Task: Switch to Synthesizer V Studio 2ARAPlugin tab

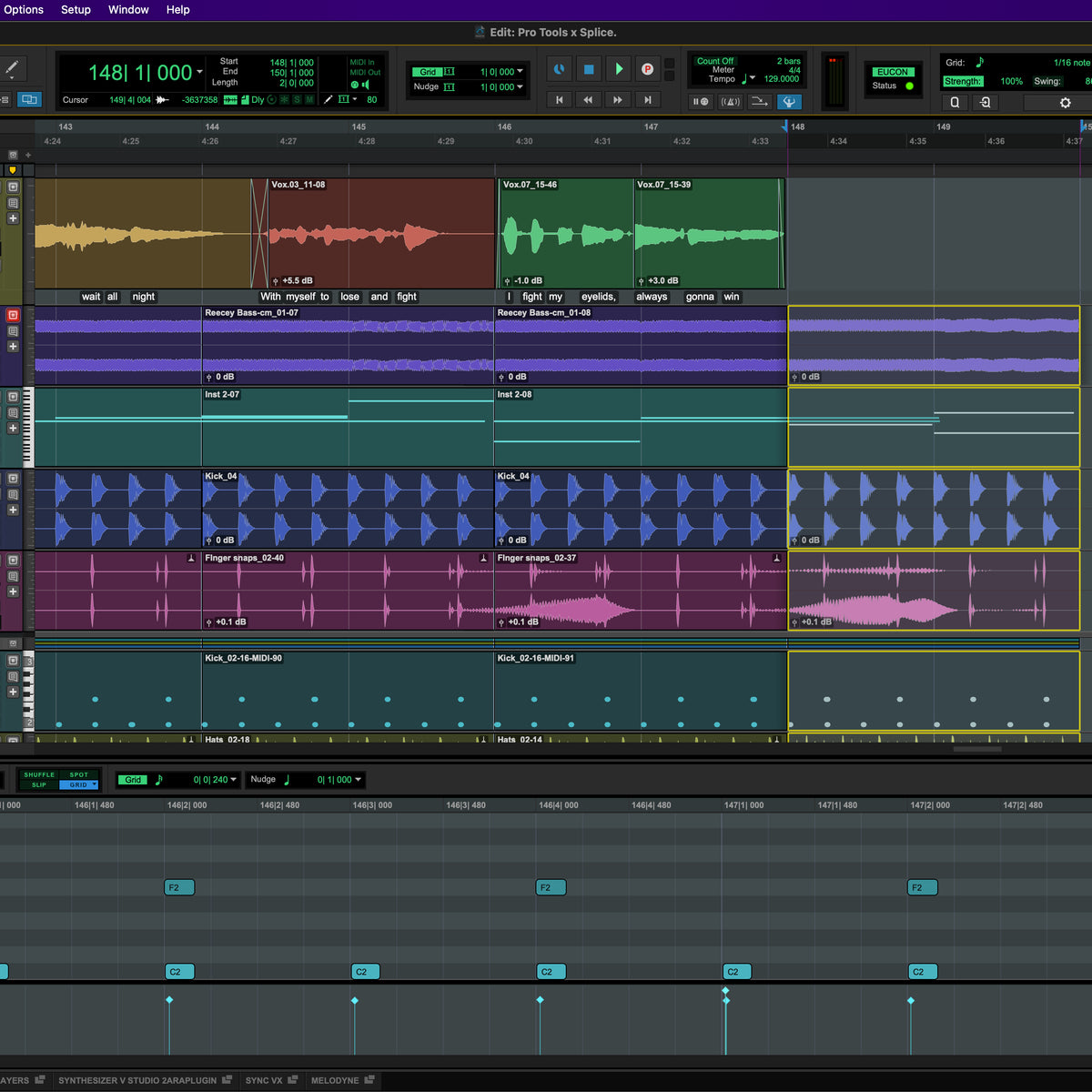Action: point(137,1081)
